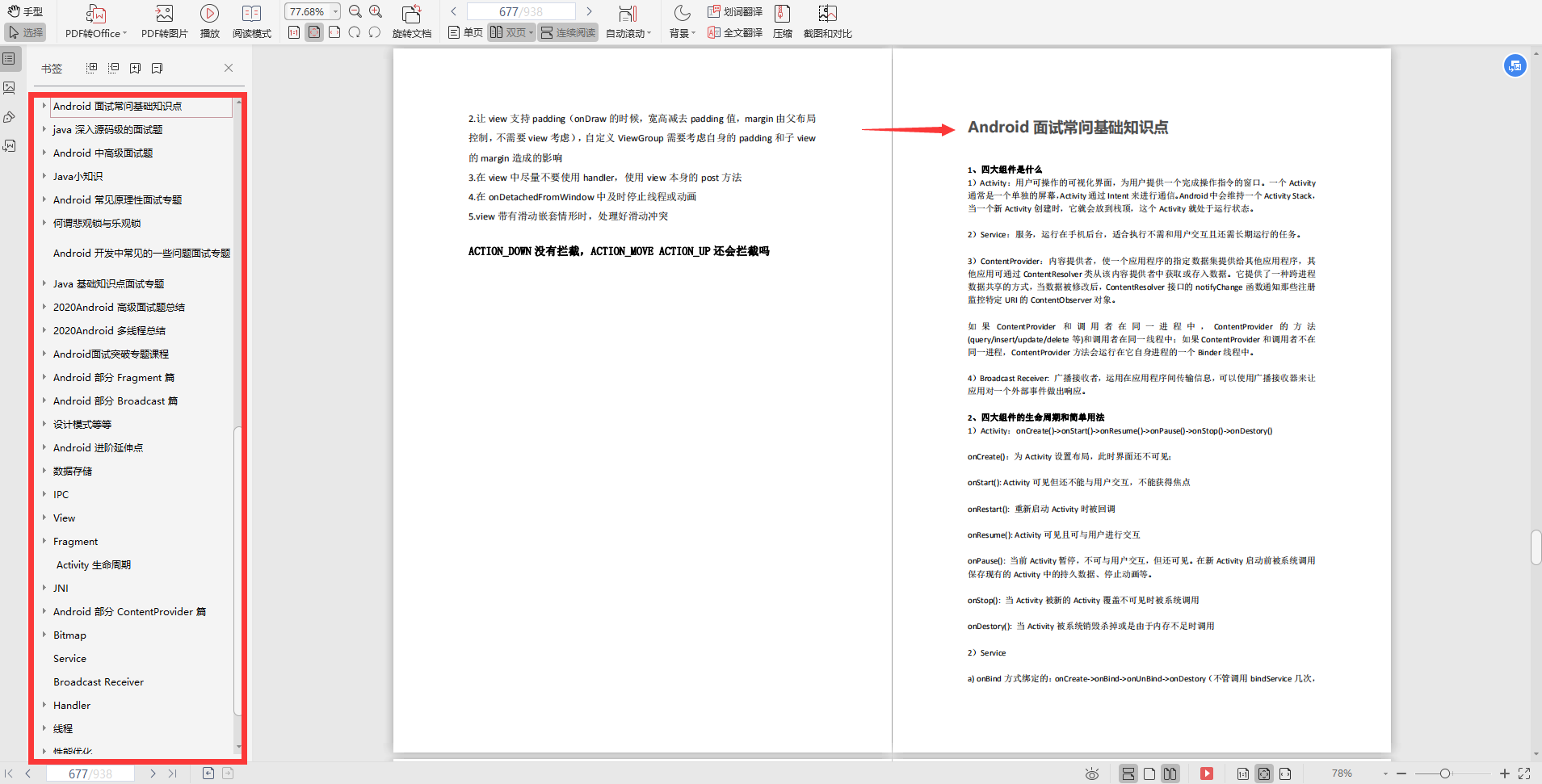Open 78% zoom dropdown in status bar
This screenshot has height=784, width=1542.
click(x=1385, y=774)
